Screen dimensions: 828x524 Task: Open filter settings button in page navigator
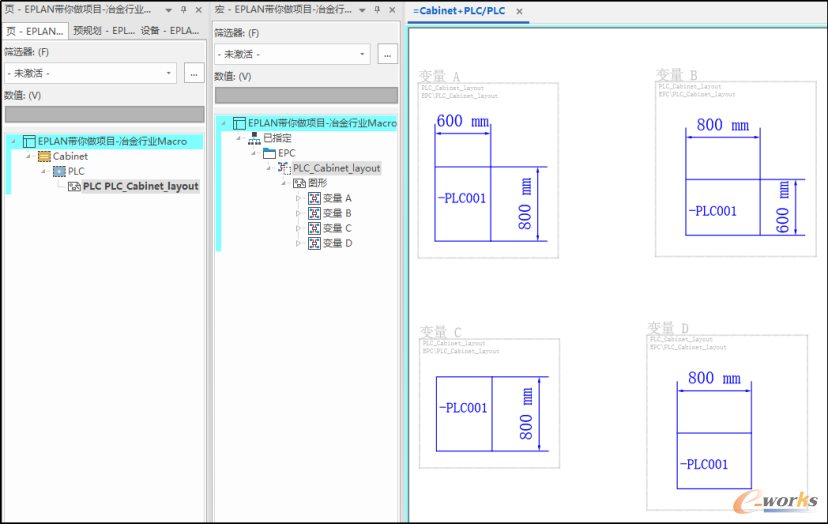pos(194,73)
